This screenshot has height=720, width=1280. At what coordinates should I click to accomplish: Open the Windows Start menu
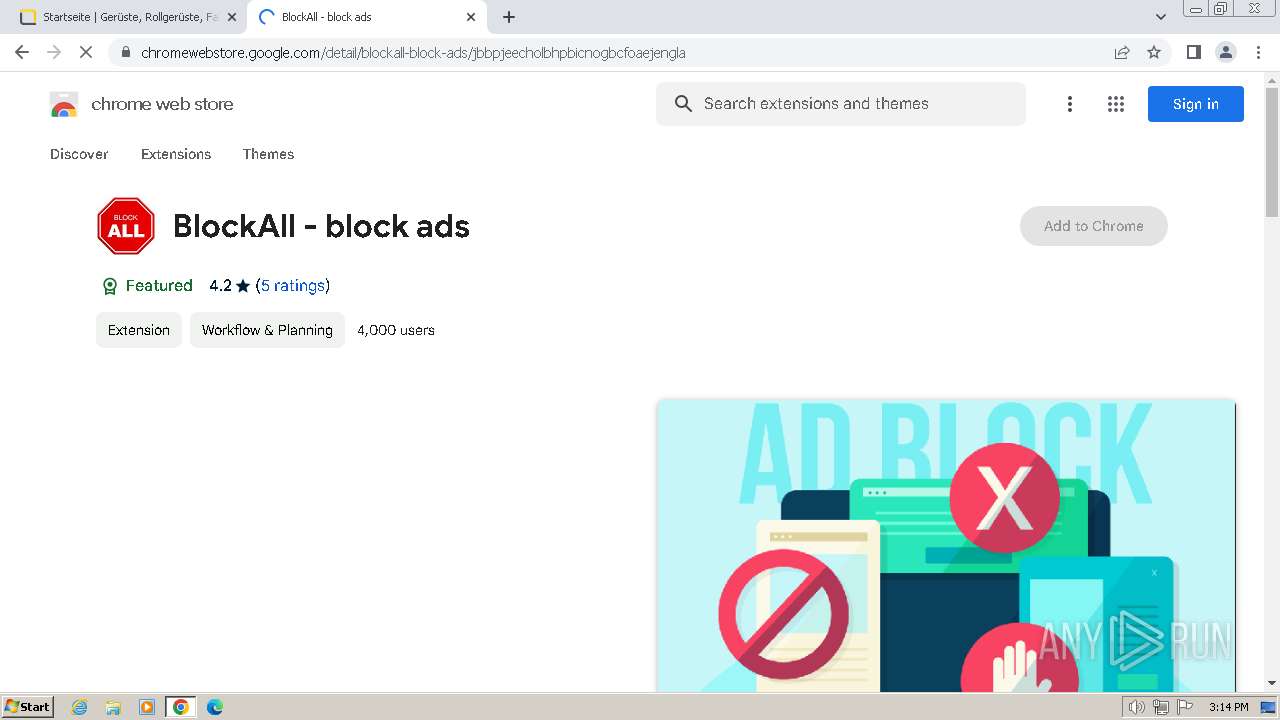tap(28, 706)
